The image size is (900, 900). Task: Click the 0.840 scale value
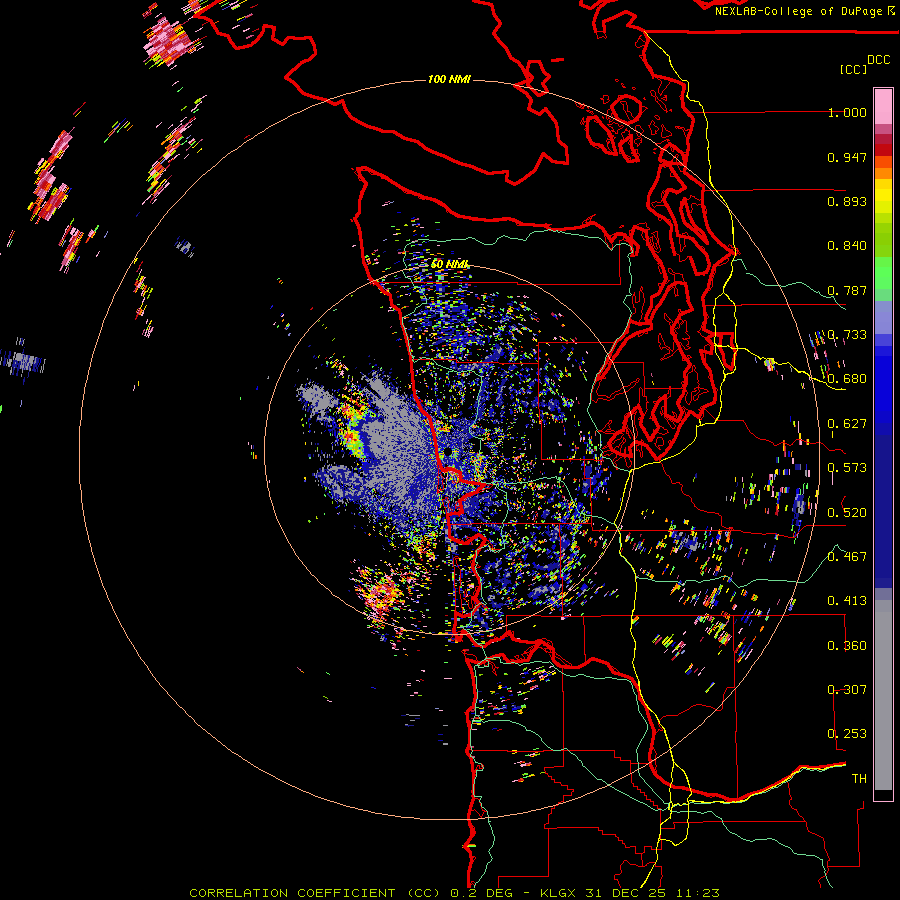coord(847,246)
